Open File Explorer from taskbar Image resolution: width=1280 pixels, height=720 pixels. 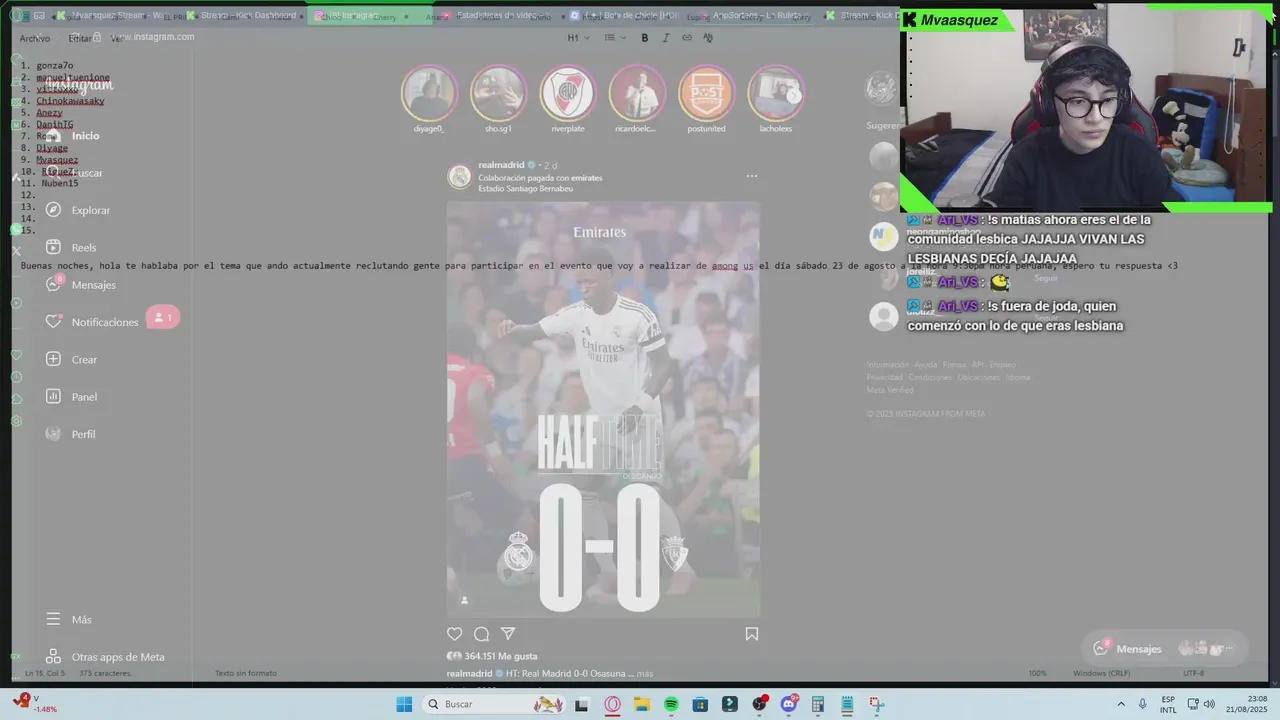pyautogui.click(x=641, y=704)
